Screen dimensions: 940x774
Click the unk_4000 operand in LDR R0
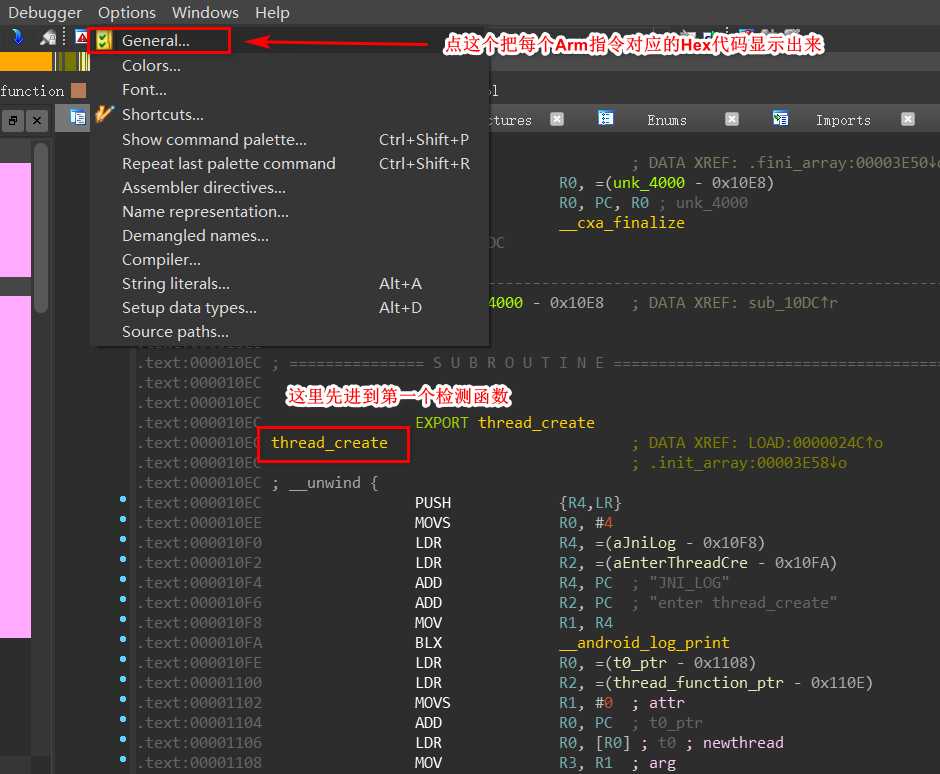click(649, 183)
